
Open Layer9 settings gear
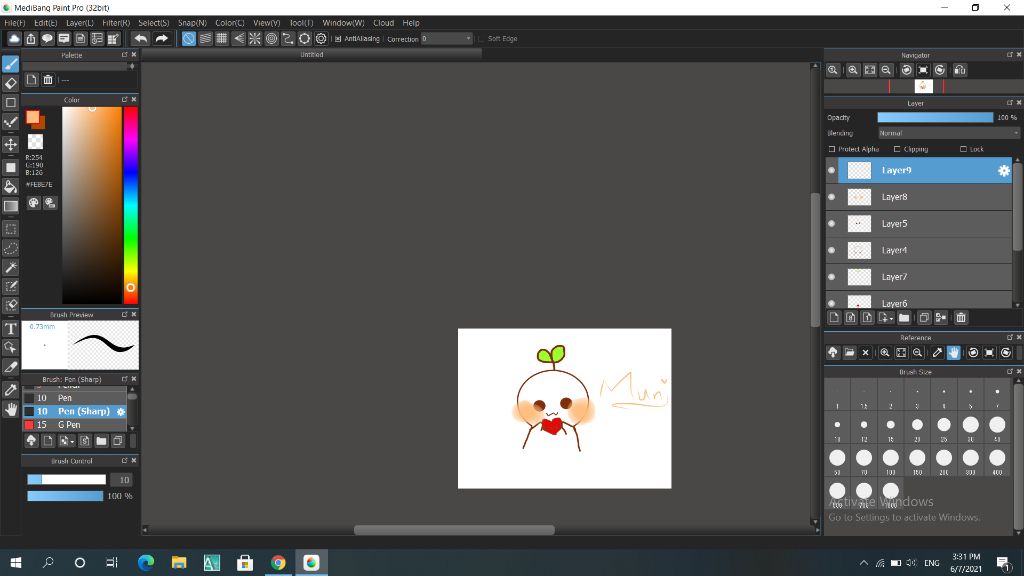click(1004, 170)
